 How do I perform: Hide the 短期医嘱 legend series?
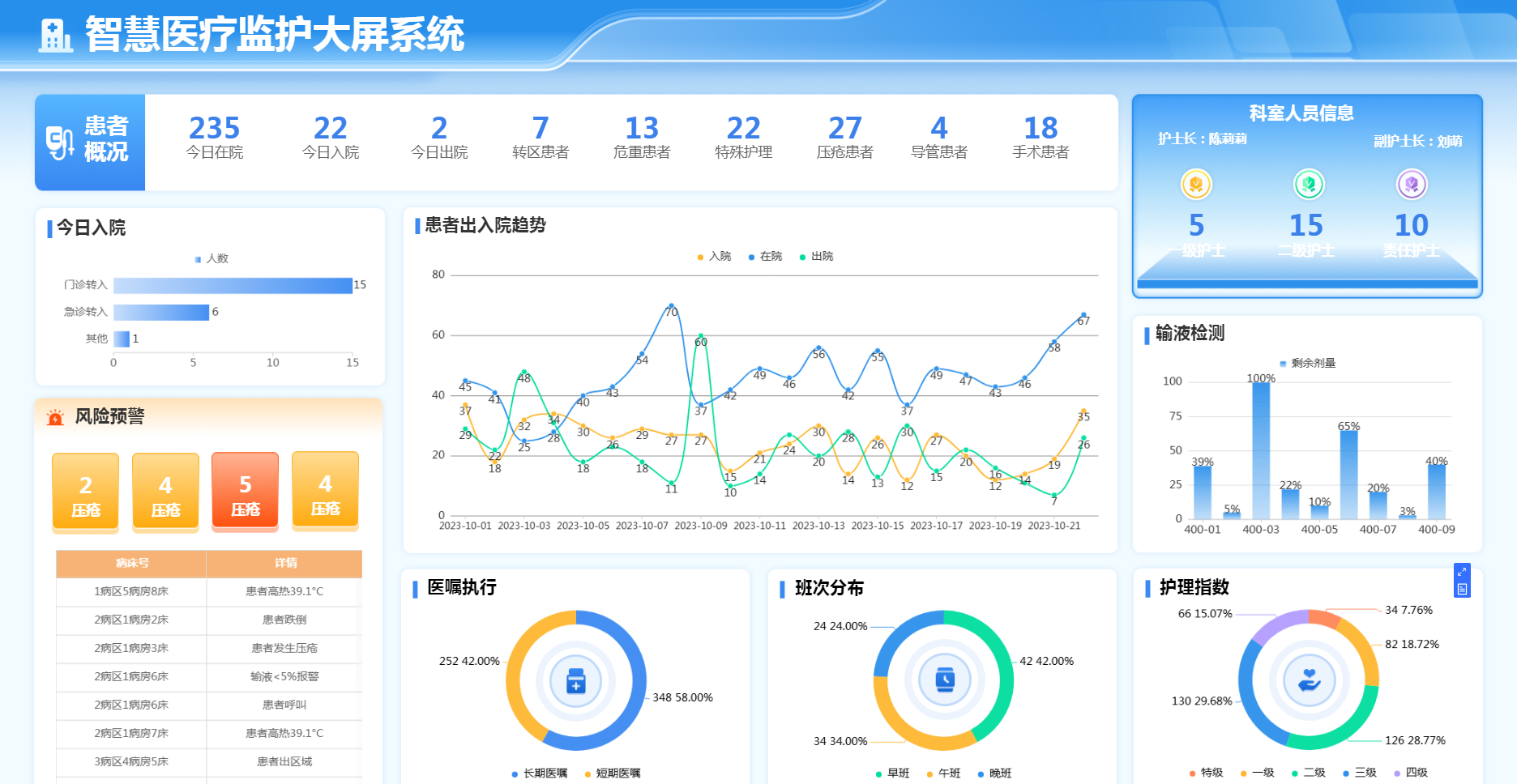(612, 773)
